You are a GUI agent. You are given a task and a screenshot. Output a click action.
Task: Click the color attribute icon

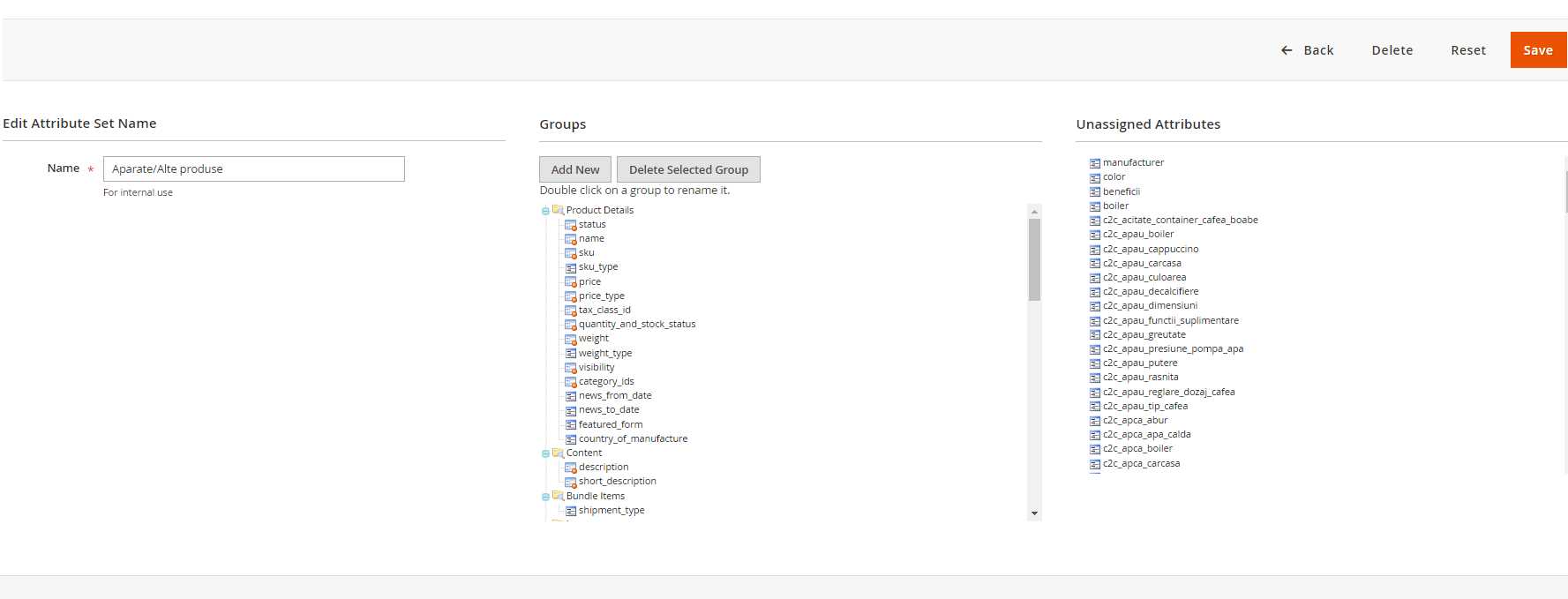coord(1095,177)
